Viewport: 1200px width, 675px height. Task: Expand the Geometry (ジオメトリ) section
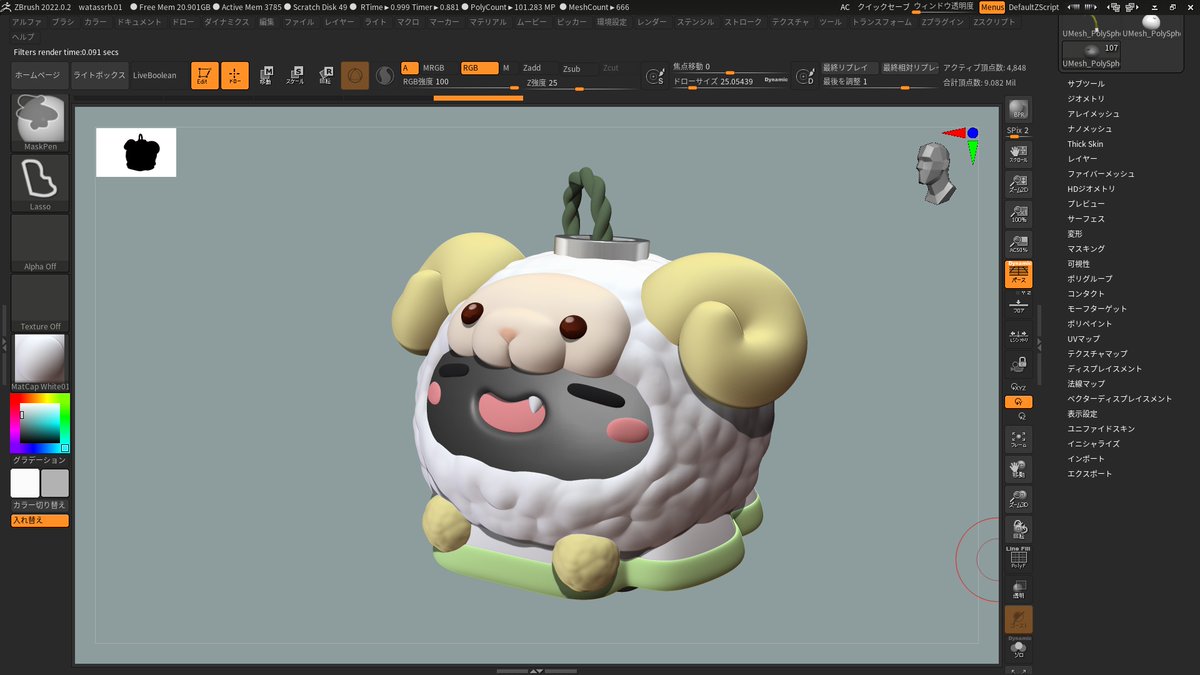tap(1086, 99)
